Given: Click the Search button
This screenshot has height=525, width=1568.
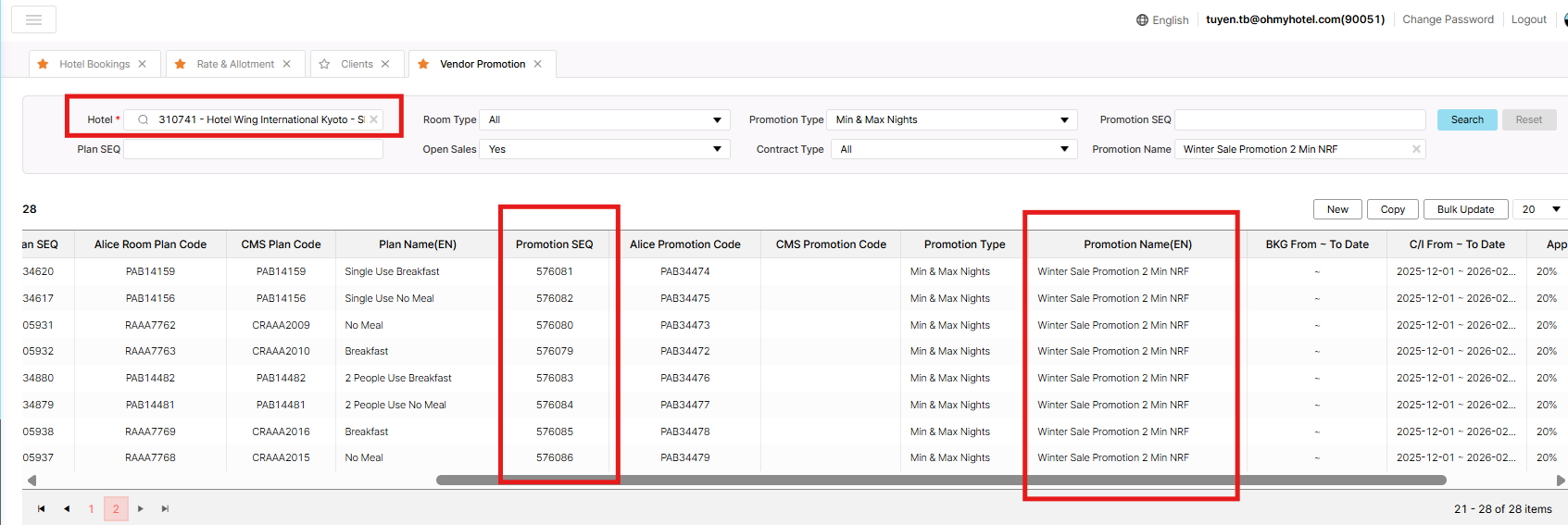Looking at the screenshot, I should click(x=1467, y=119).
